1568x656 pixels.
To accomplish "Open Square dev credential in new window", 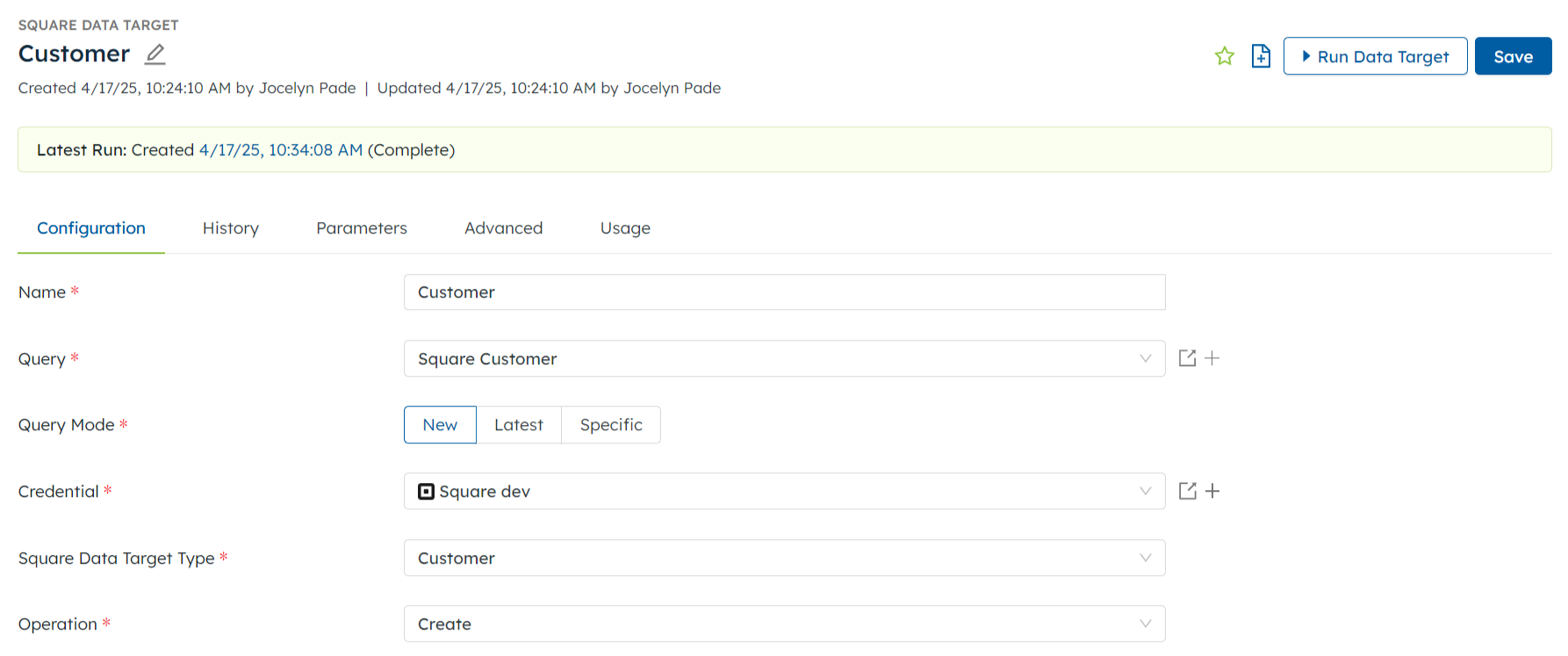I will click(x=1187, y=491).
